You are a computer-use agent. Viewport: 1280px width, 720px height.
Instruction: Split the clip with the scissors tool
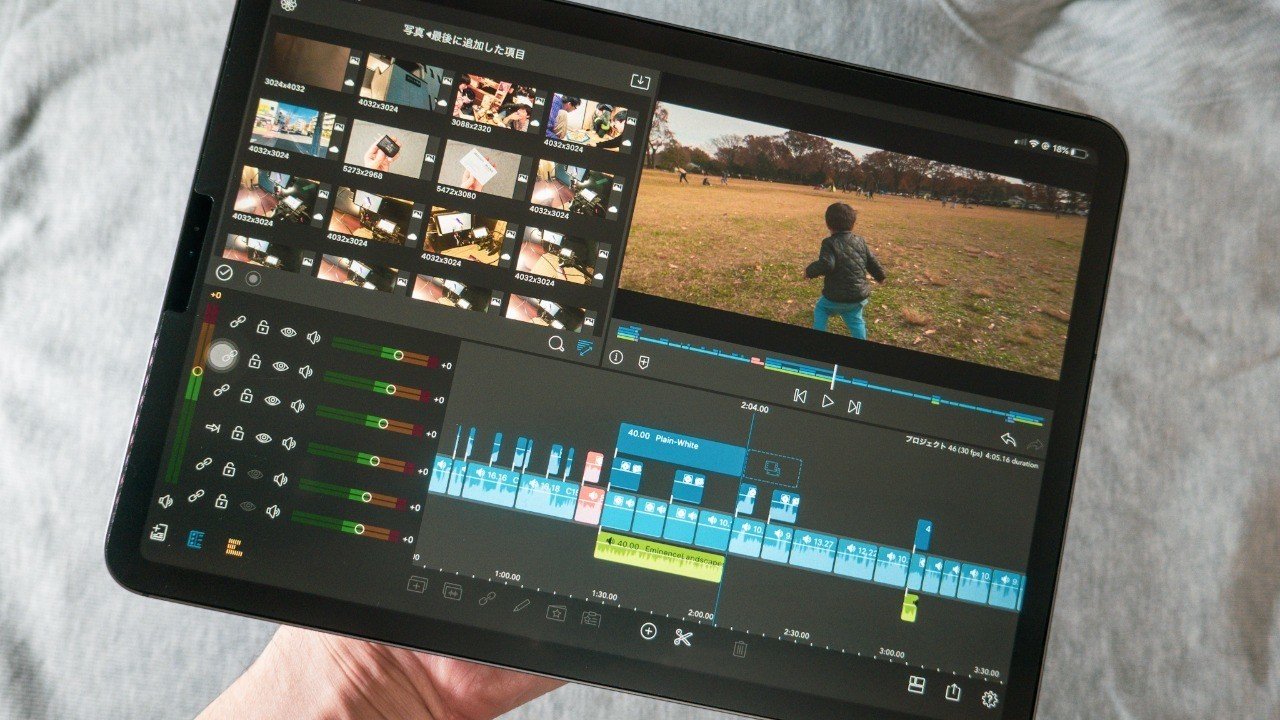(x=683, y=636)
